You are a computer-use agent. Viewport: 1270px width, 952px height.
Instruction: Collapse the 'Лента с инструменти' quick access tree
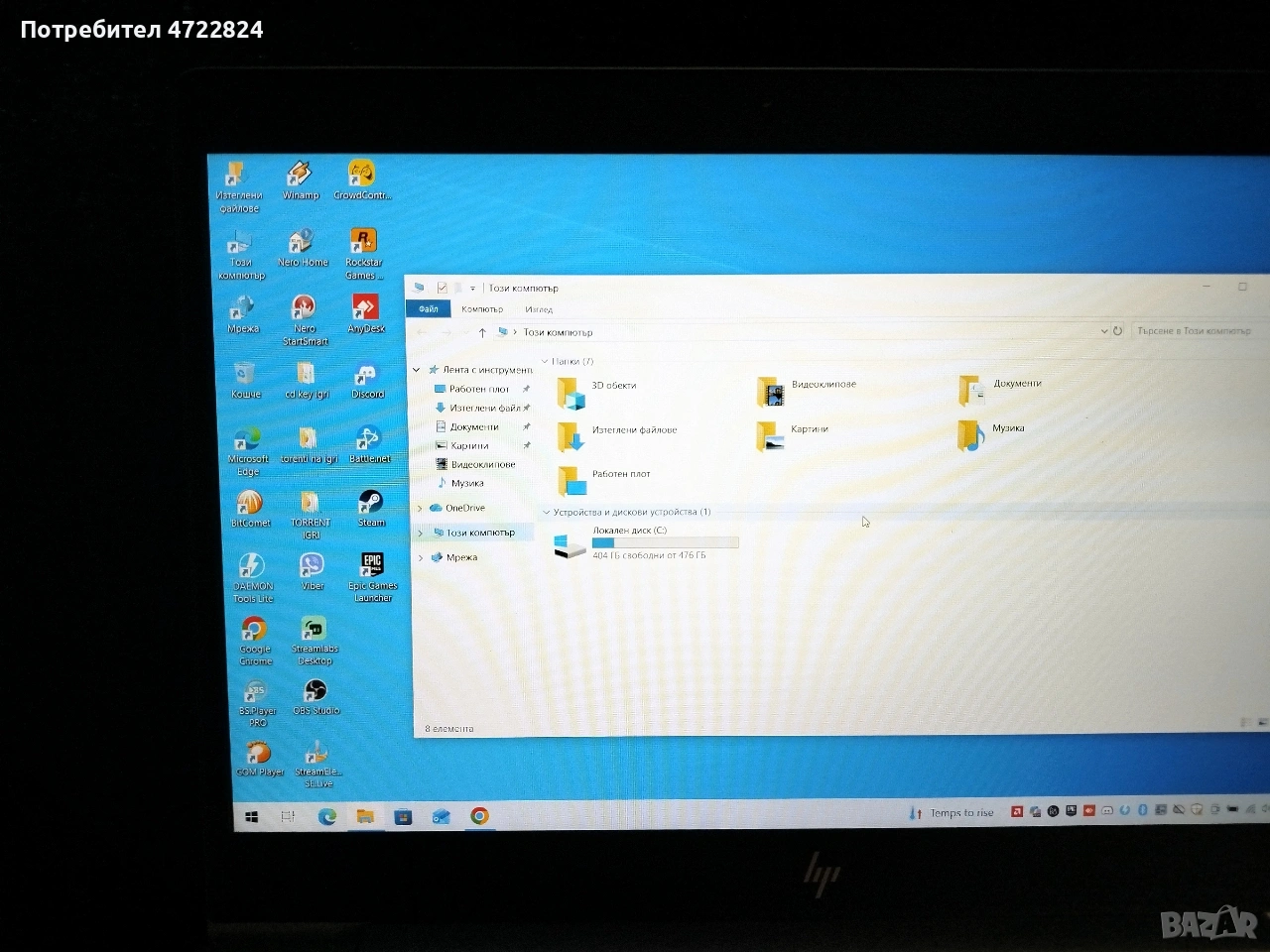pyautogui.click(x=417, y=370)
